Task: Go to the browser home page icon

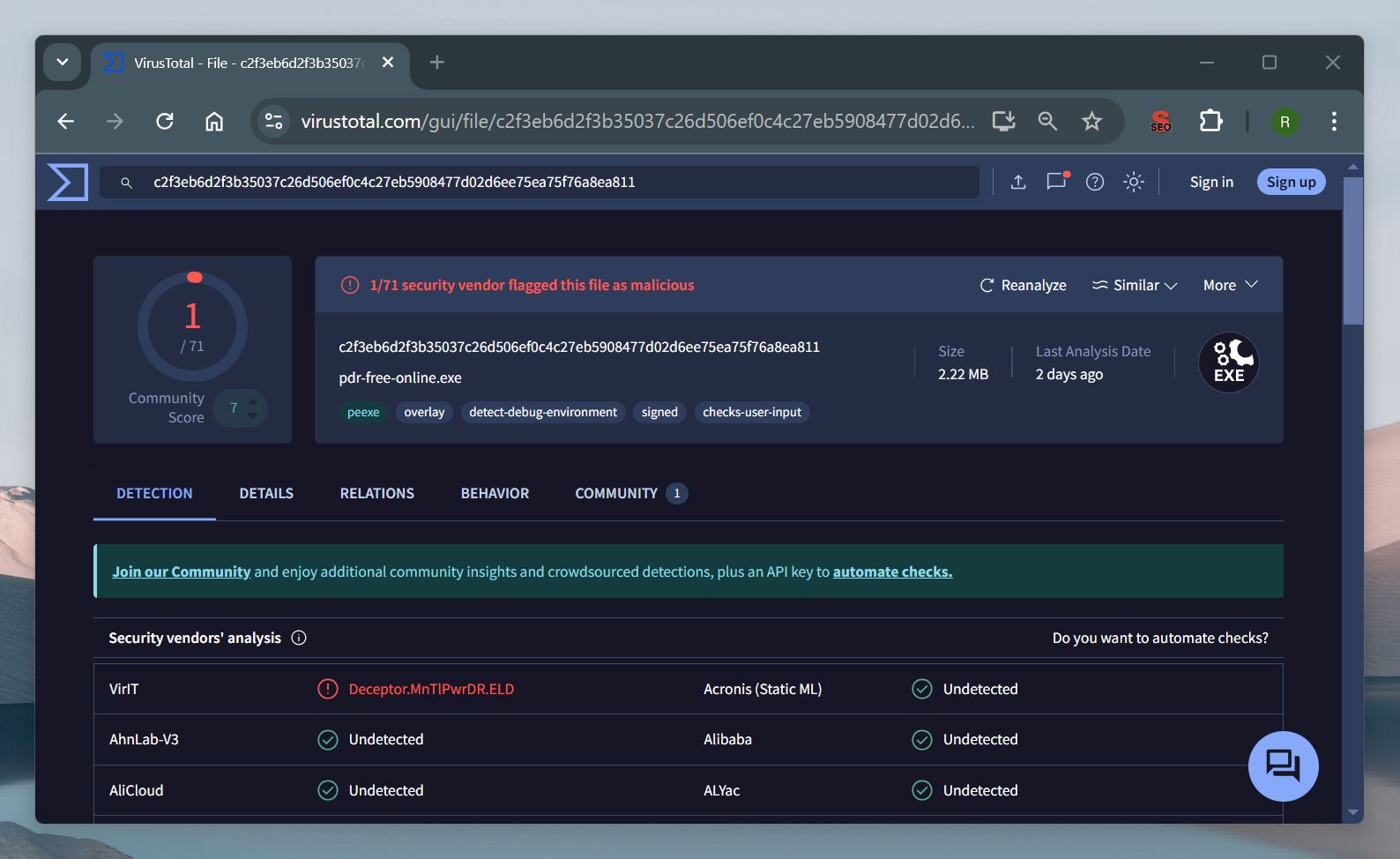Action: [214, 121]
